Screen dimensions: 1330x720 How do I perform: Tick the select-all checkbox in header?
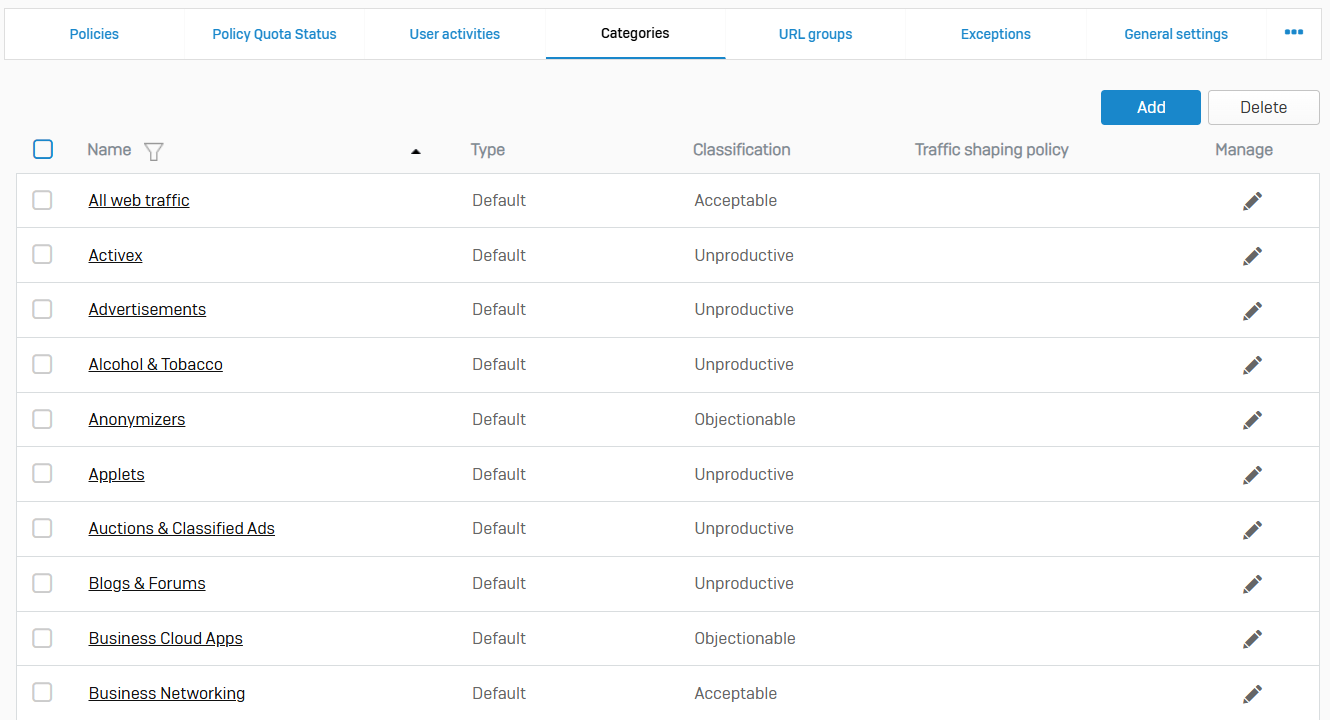pos(43,149)
